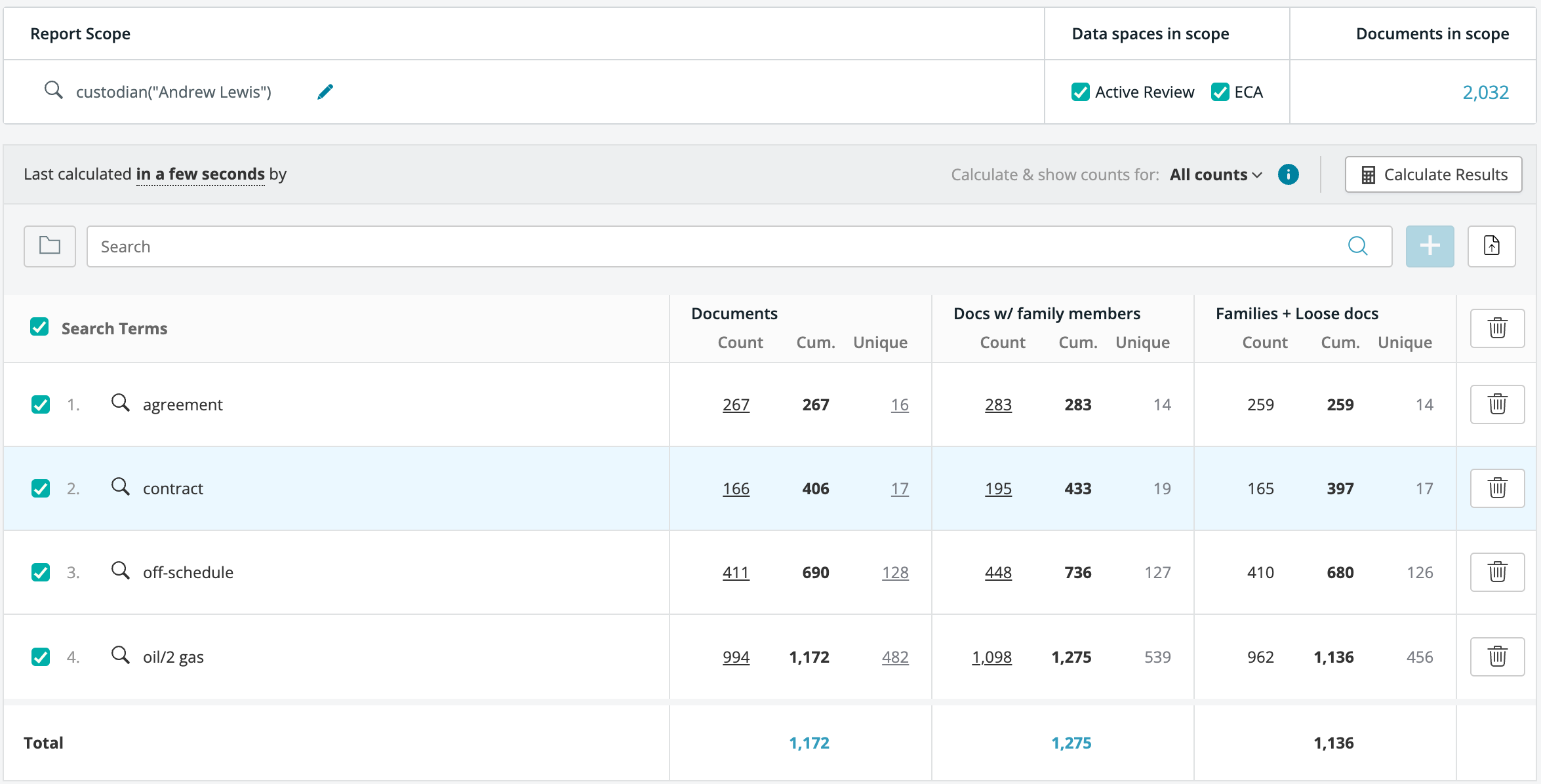Open agreement family count 283
This screenshot has width=1541, height=784.
click(998, 405)
